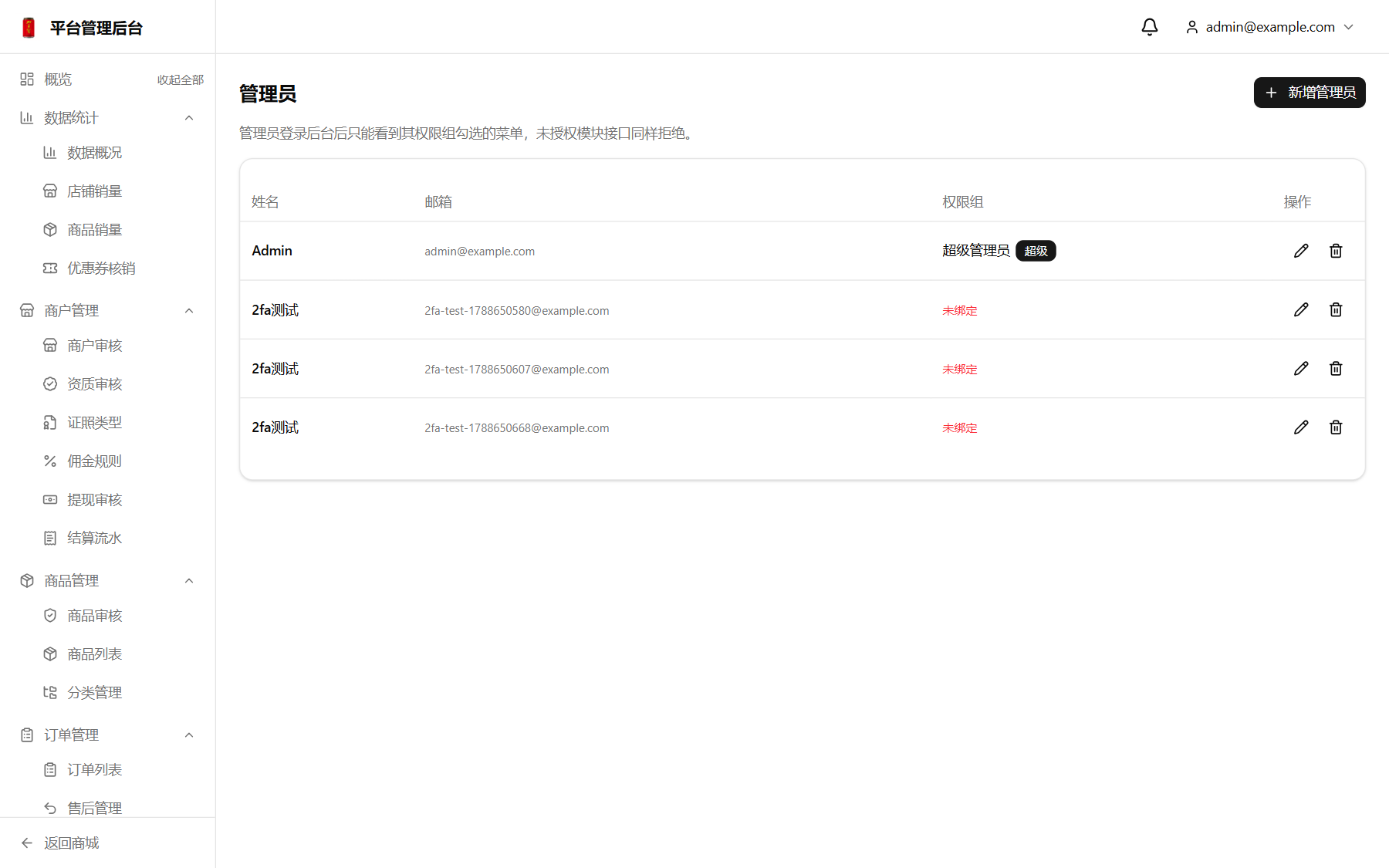The image size is (1389, 868).
Task: Edit the Admin row with pencil icon
Action: click(x=1301, y=251)
